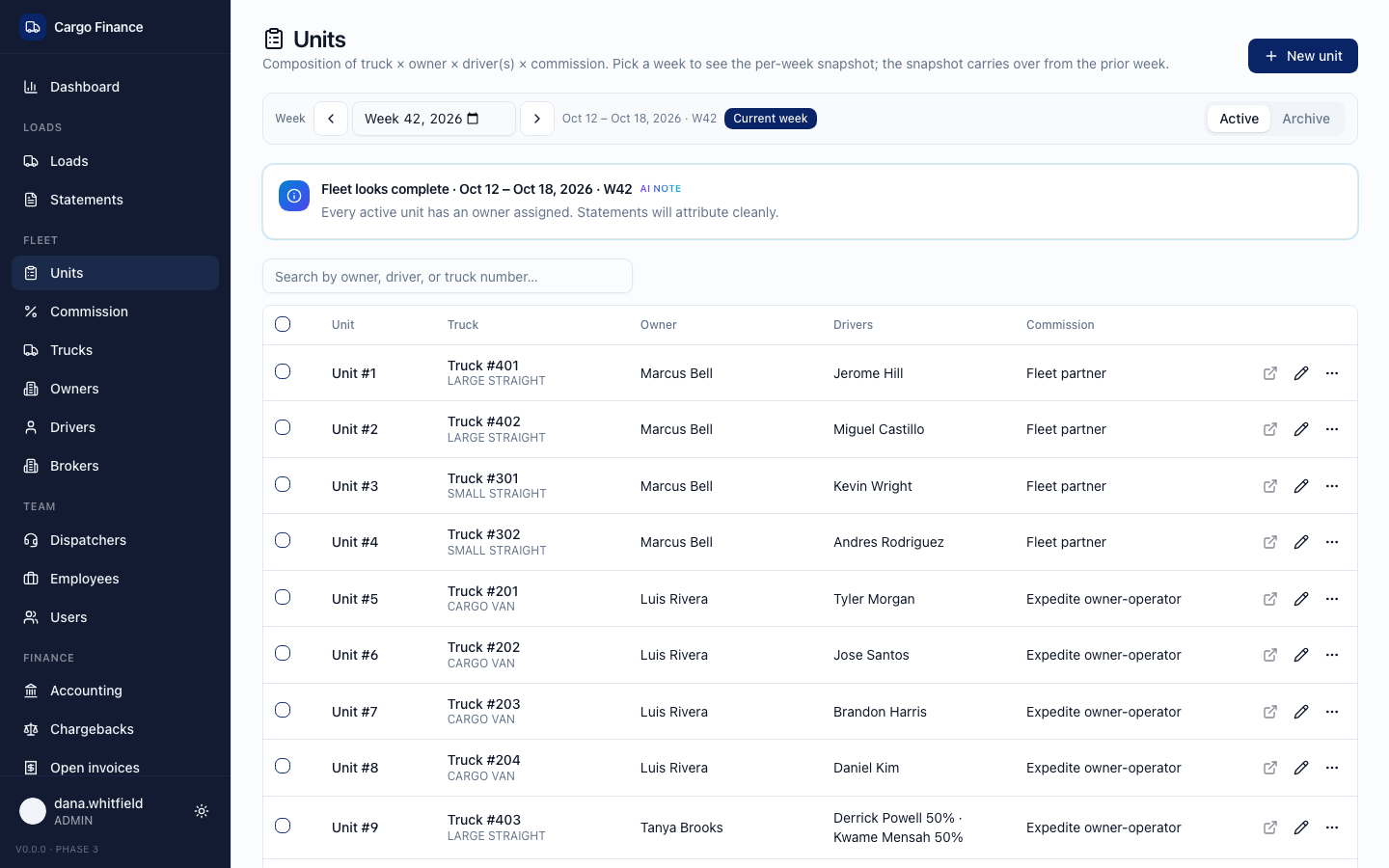Edit Unit #2 with the pencil icon
The height and width of the screenshot is (868, 1389).
coord(1301,429)
